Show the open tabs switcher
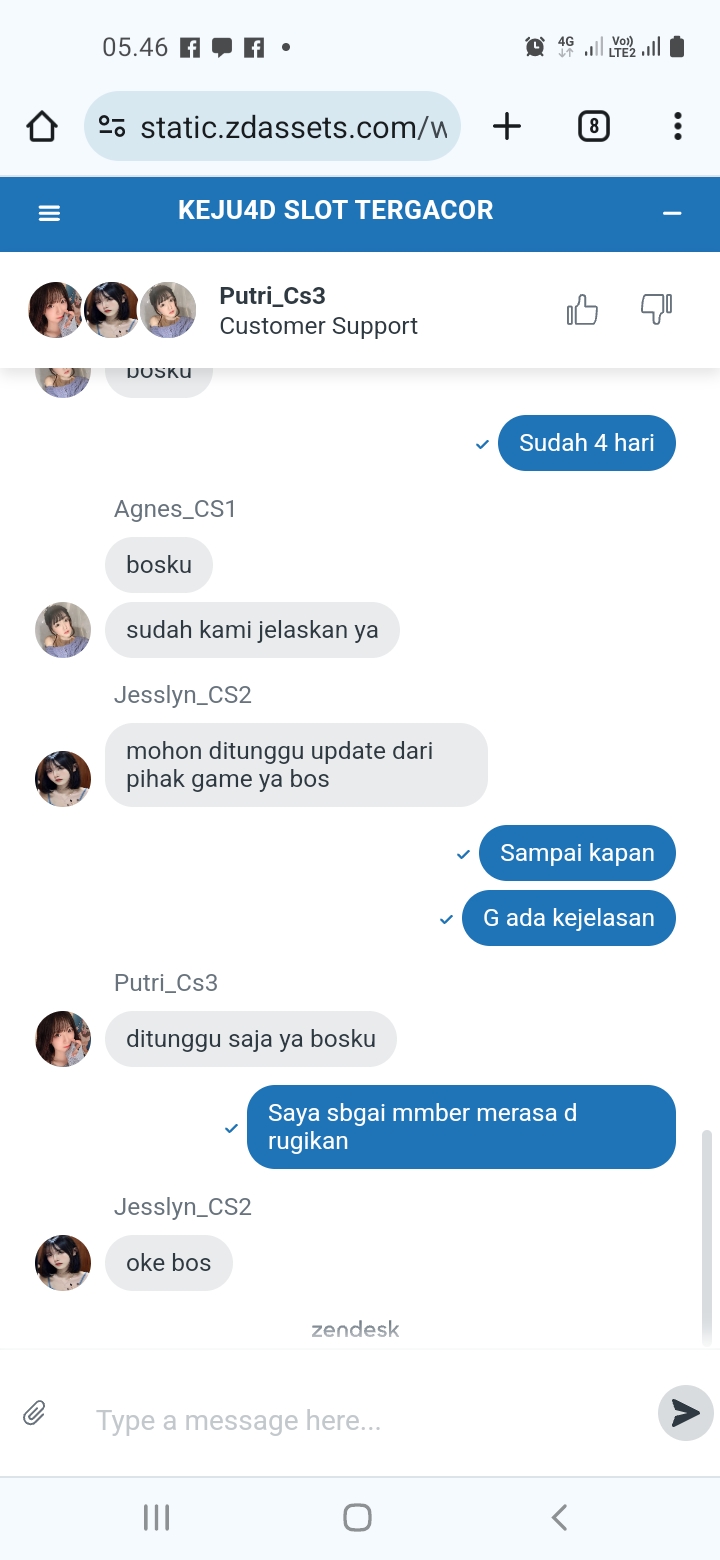 [x=594, y=126]
